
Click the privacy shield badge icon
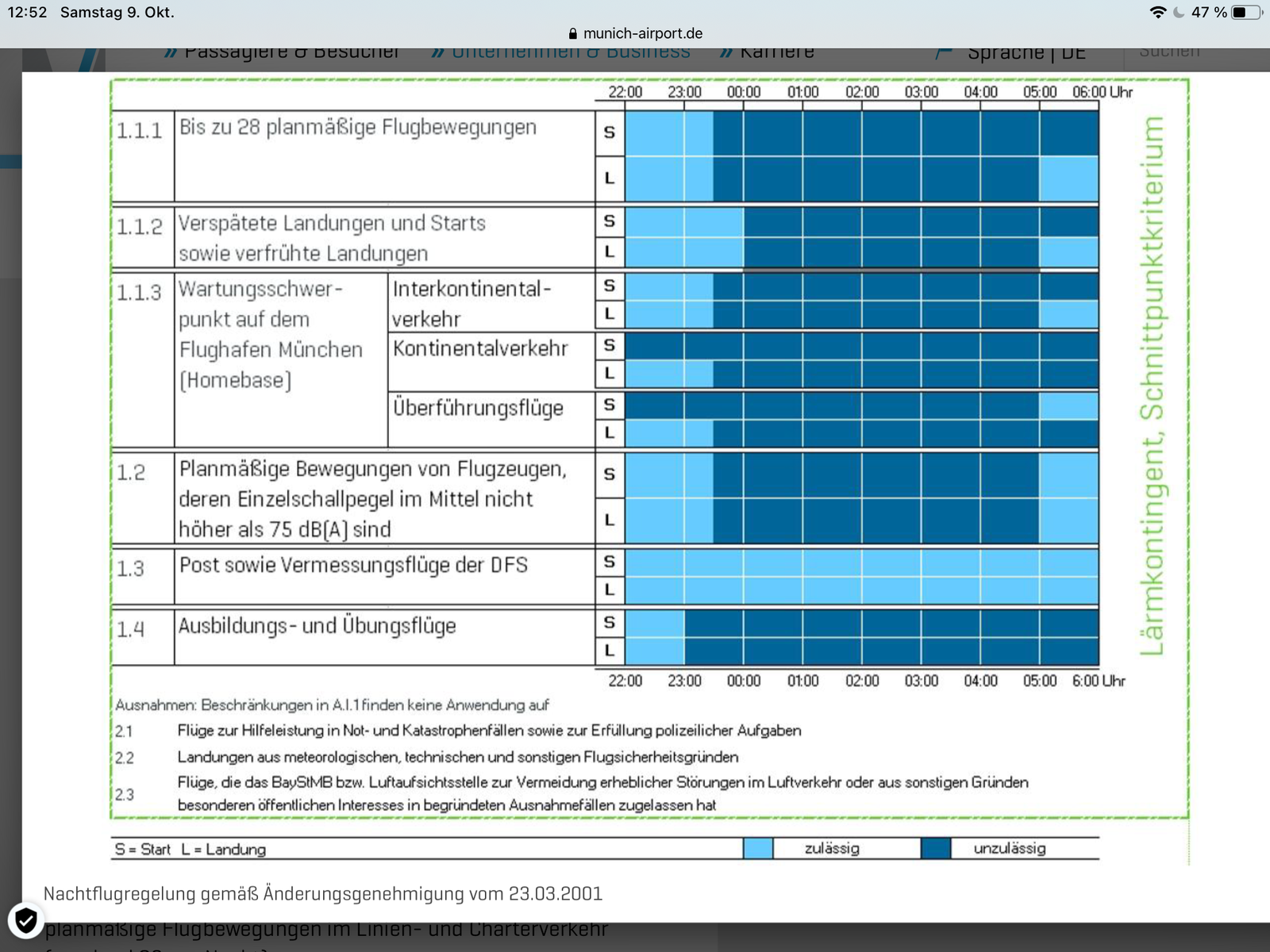click(x=25, y=921)
